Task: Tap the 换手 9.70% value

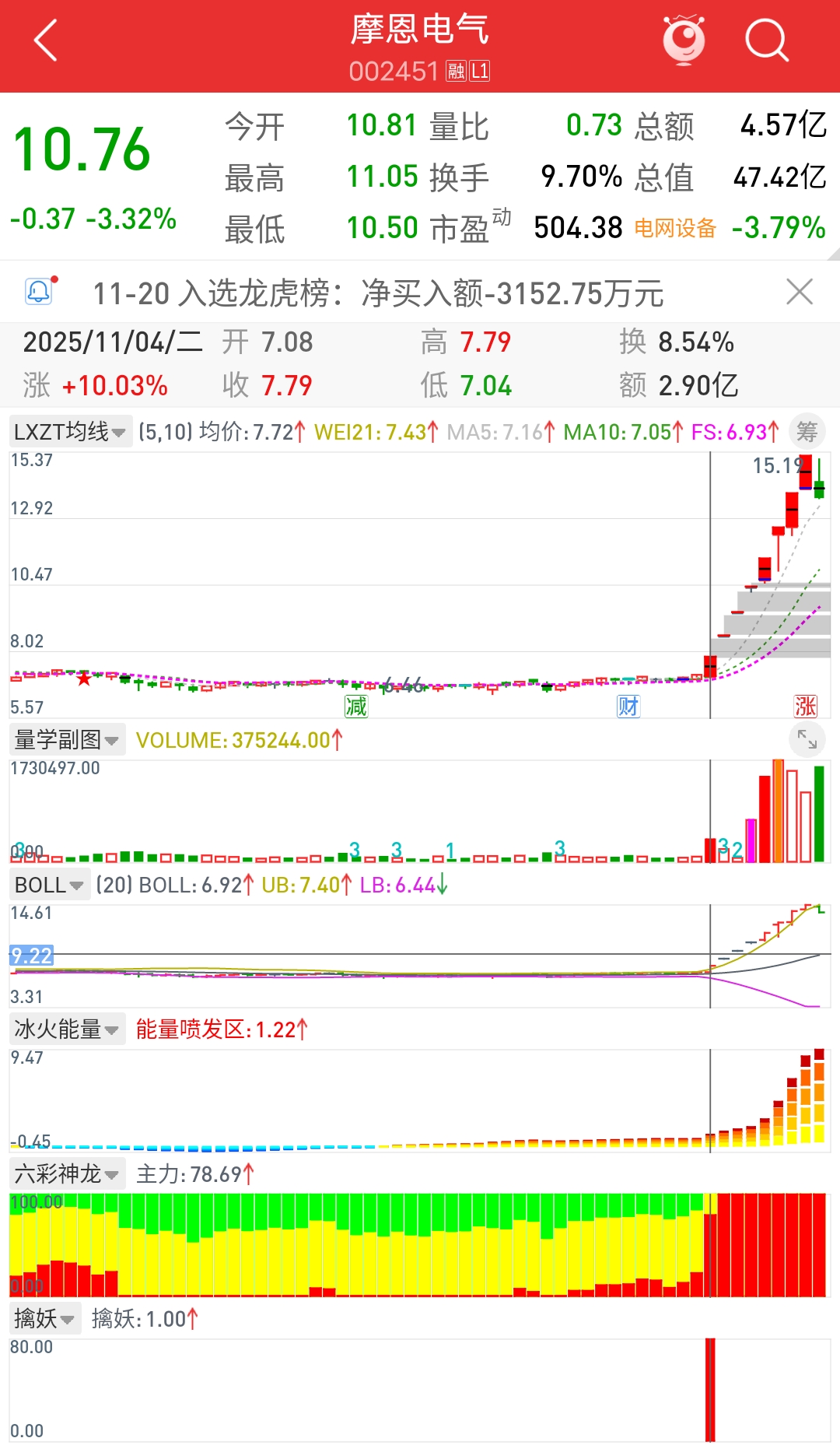Action: click(x=581, y=177)
